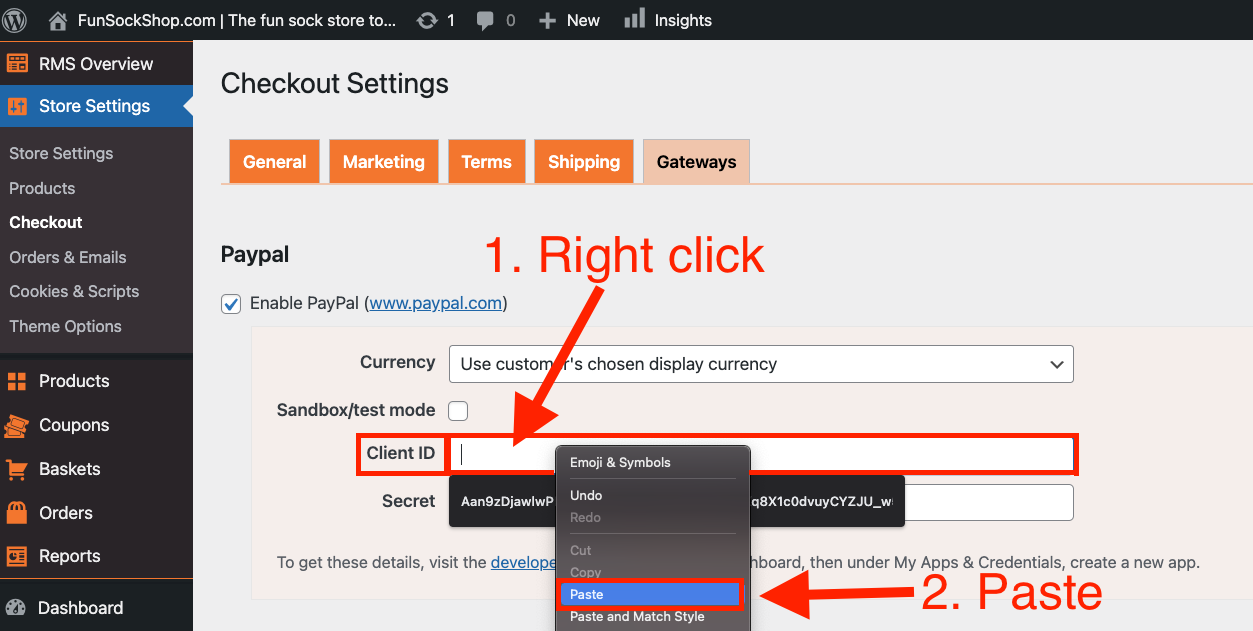
Task: Click the Coupons ticket icon
Action: point(17,425)
